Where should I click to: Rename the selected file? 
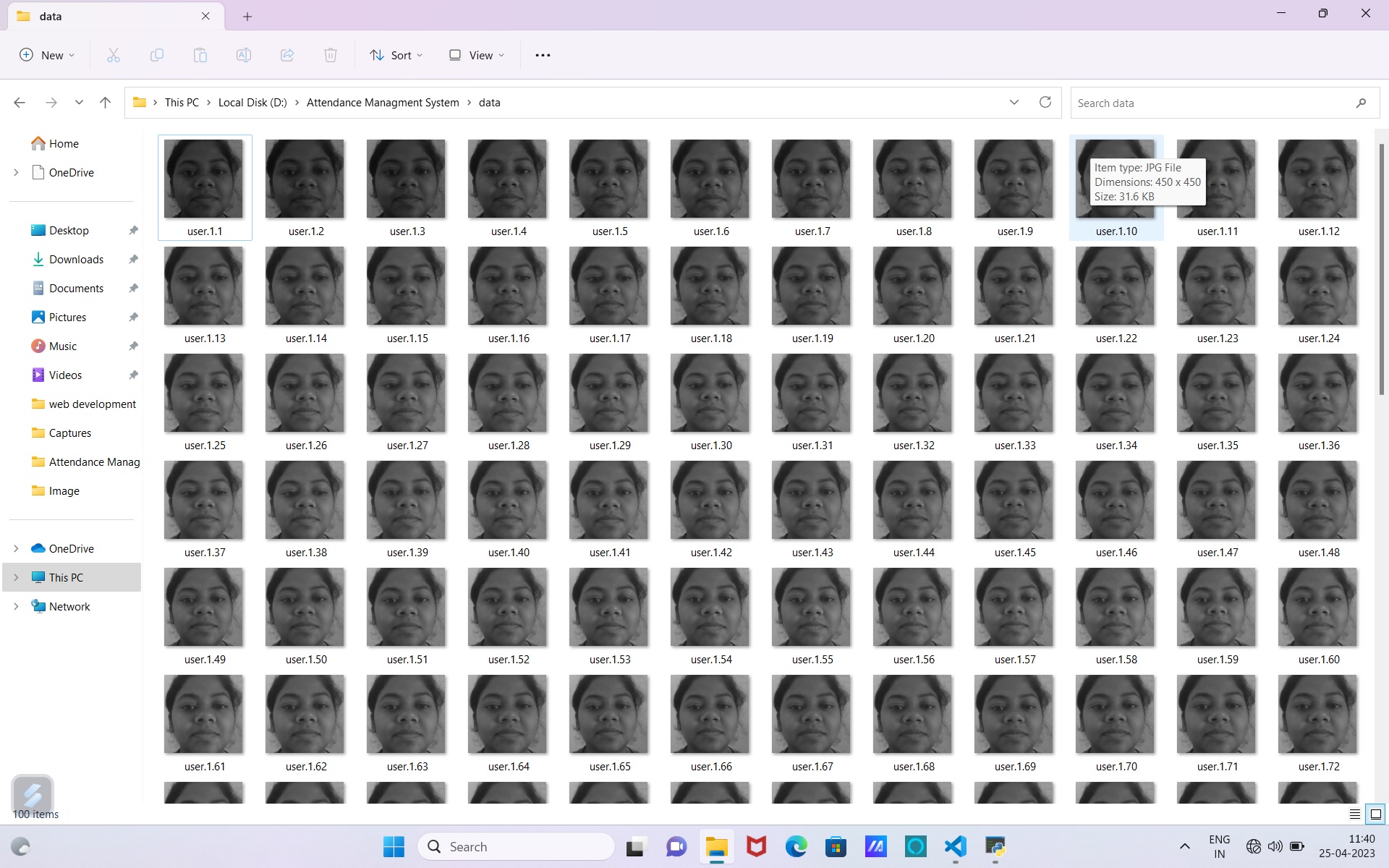point(244,54)
